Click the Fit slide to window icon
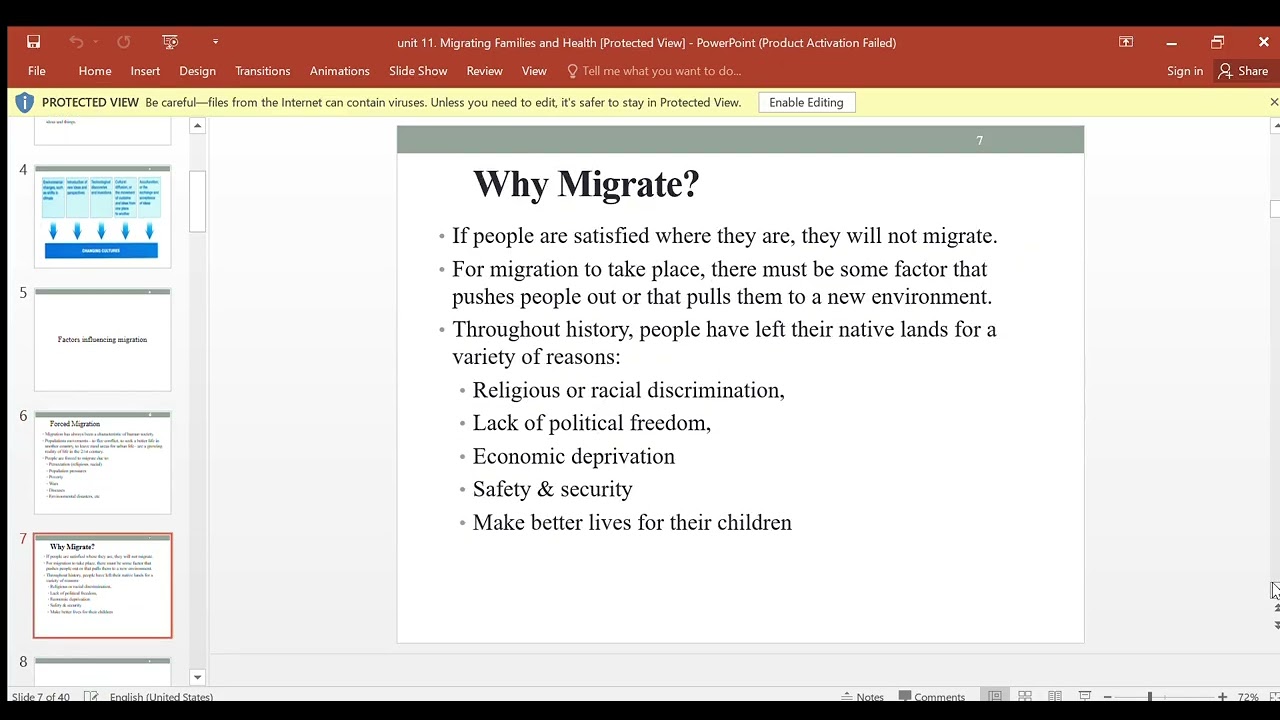Image resolution: width=1280 pixels, height=720 pixels. 1273,697
